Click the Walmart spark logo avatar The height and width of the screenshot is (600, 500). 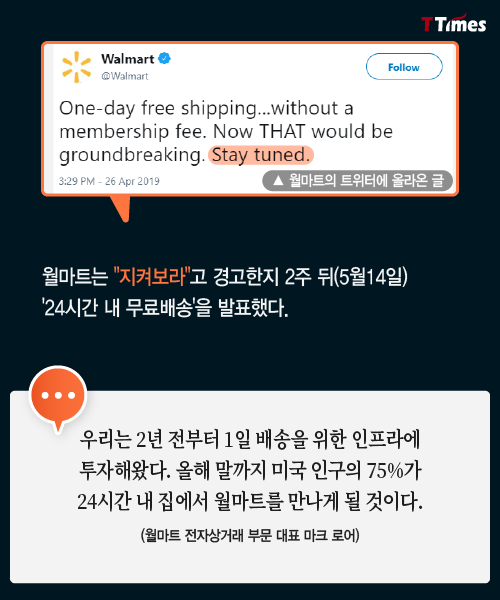click(77, 67)
